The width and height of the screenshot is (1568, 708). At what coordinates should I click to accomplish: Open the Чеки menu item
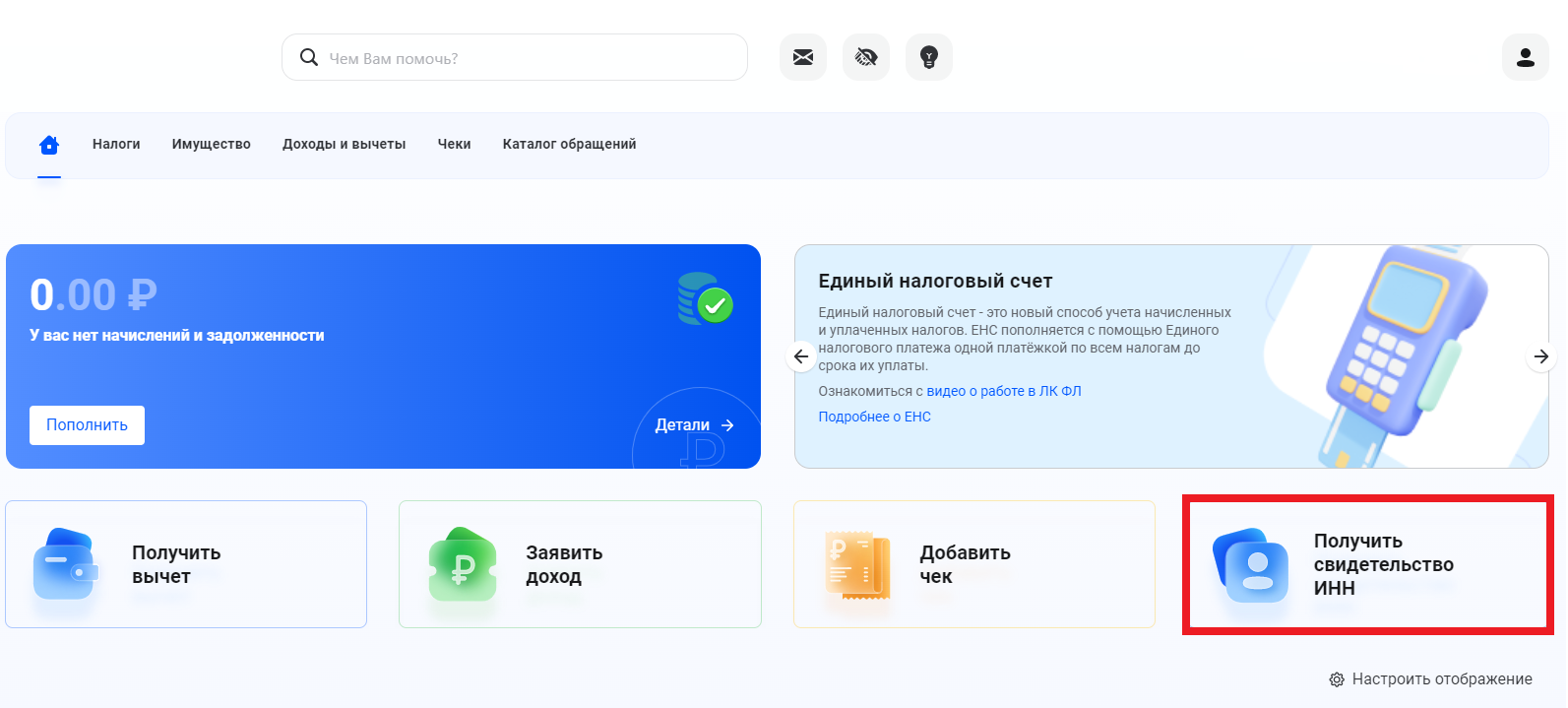(455, 144)
